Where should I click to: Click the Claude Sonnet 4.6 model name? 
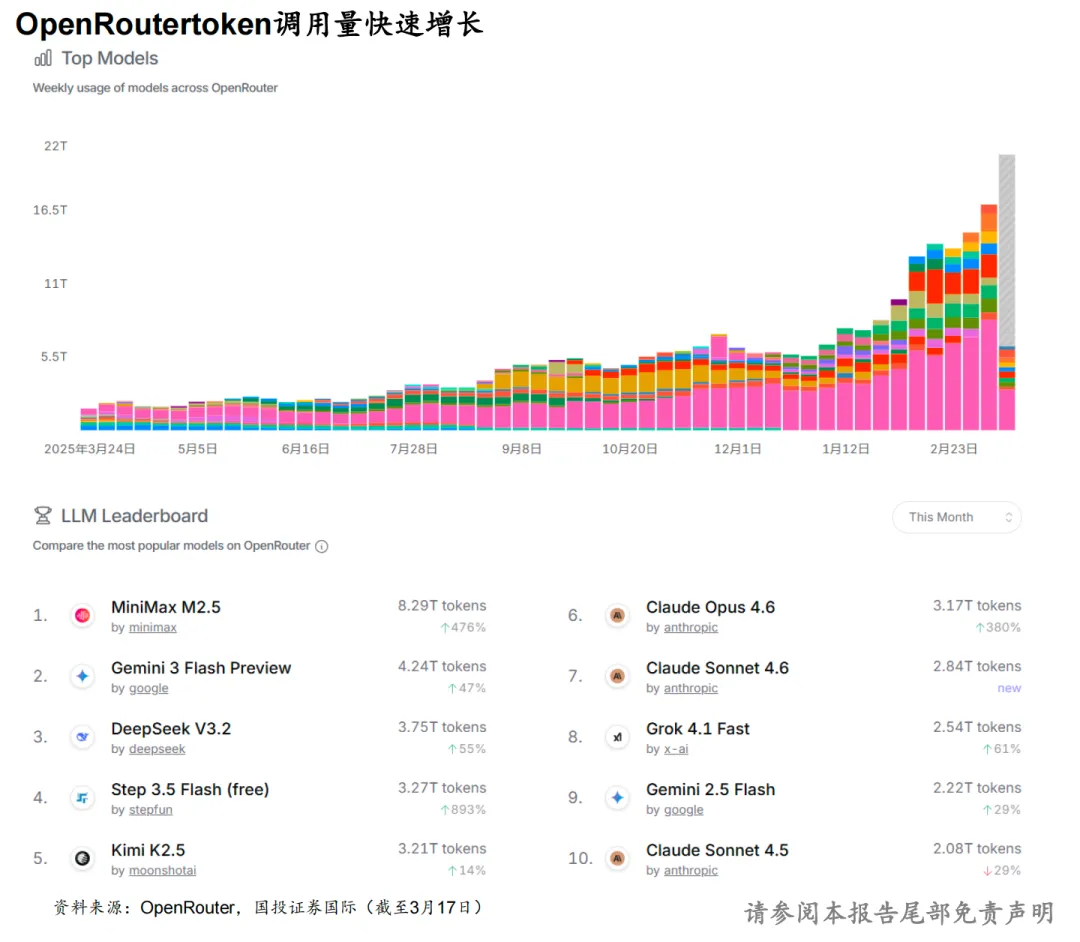(x=717, y=668)
